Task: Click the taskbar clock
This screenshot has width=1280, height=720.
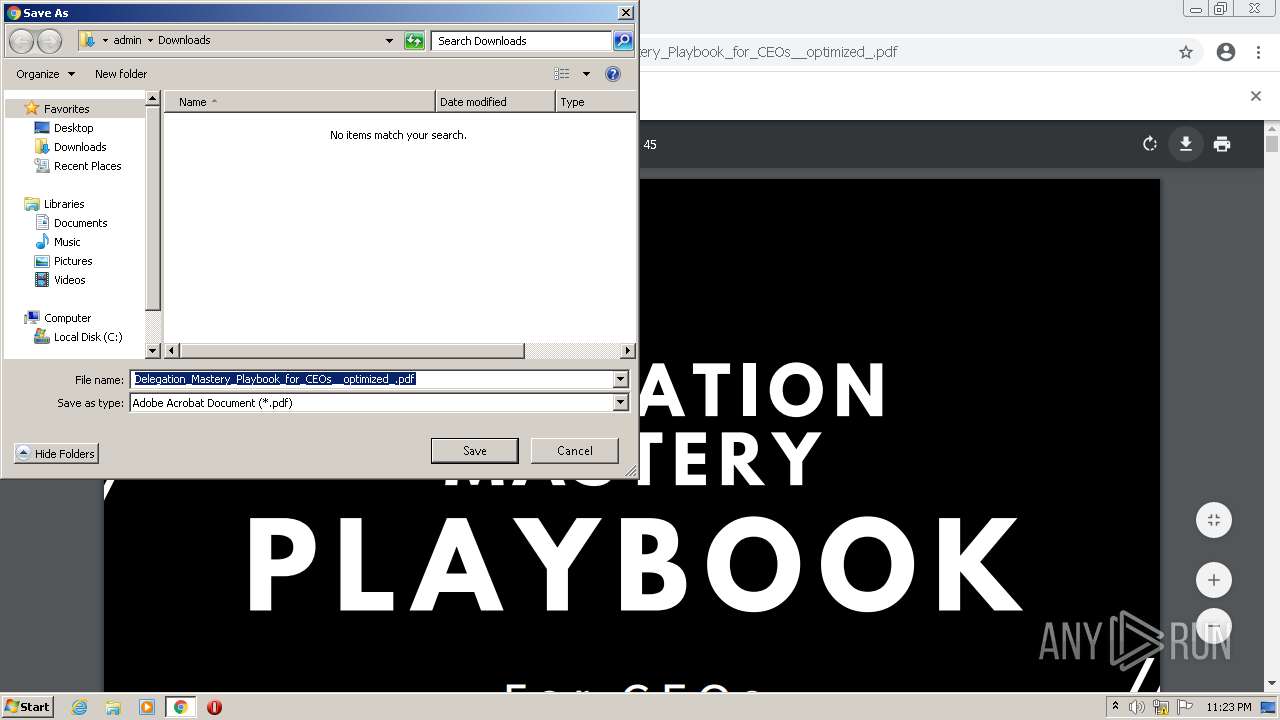Action: click(x=1229, y=707)
